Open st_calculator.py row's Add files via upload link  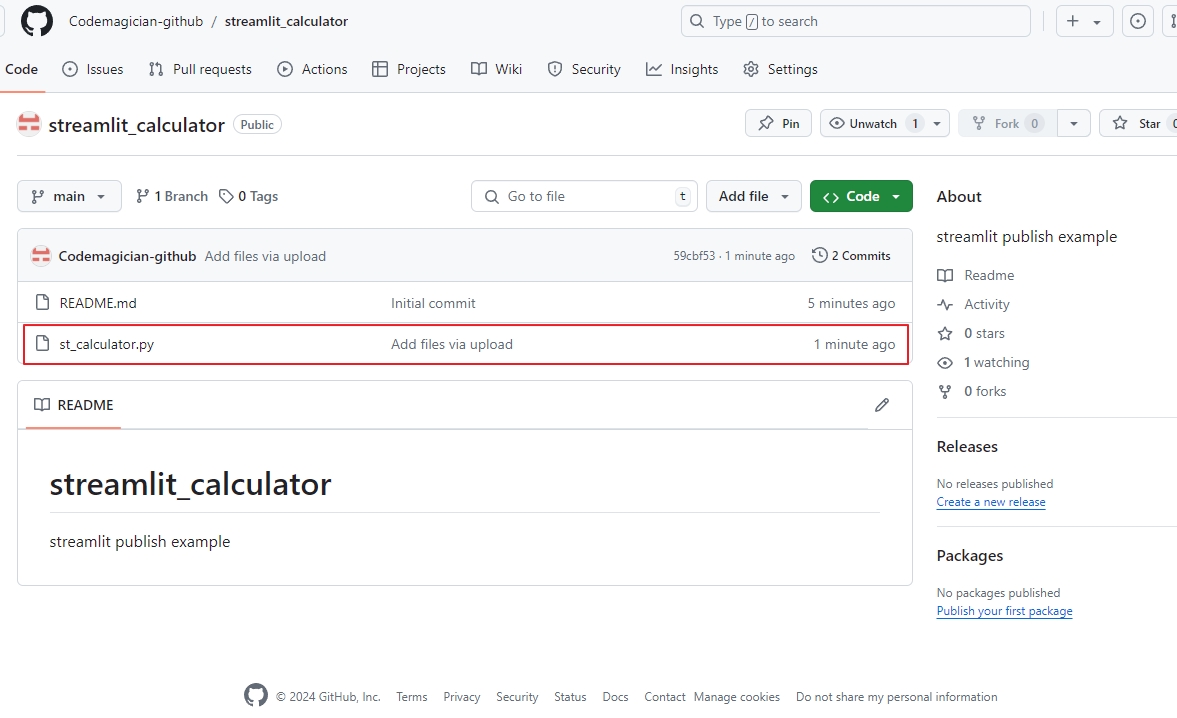point(452,344)
